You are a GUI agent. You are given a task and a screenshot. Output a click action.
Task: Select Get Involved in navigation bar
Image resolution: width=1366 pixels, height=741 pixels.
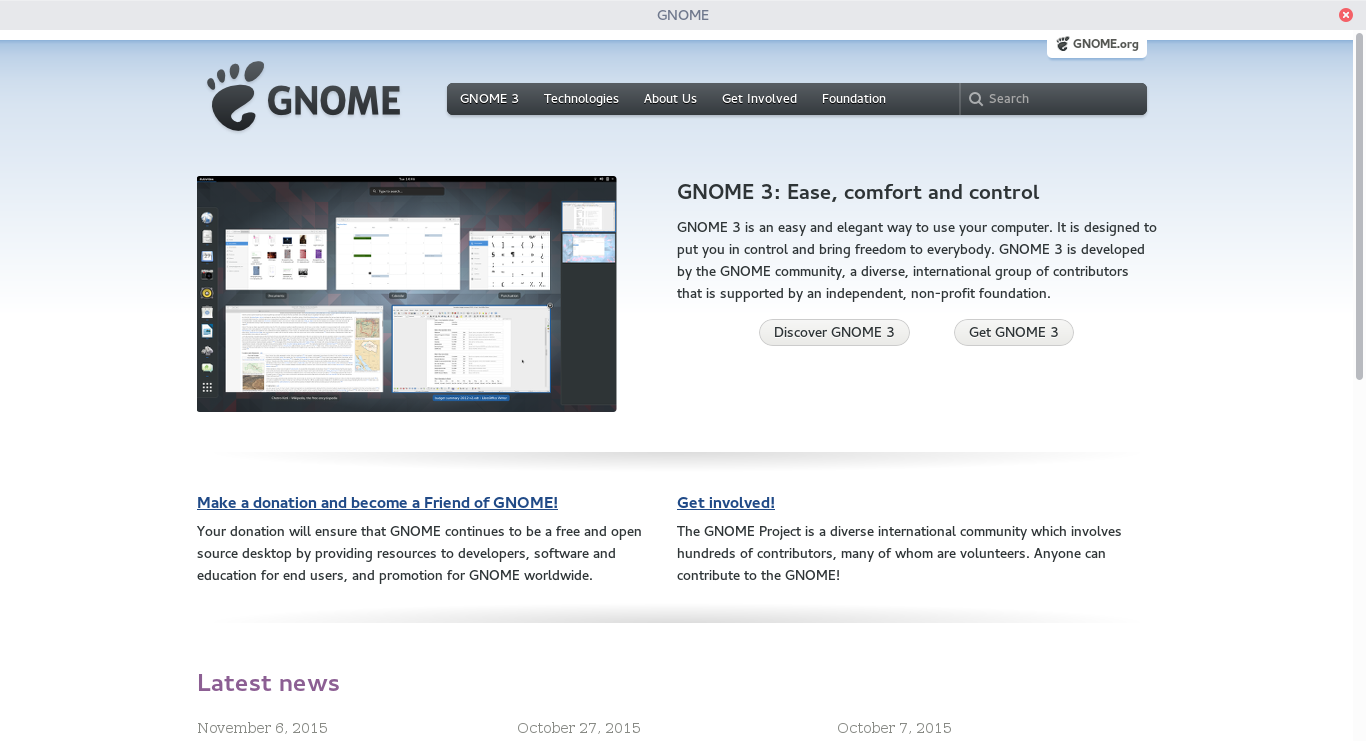coord(759,99)
